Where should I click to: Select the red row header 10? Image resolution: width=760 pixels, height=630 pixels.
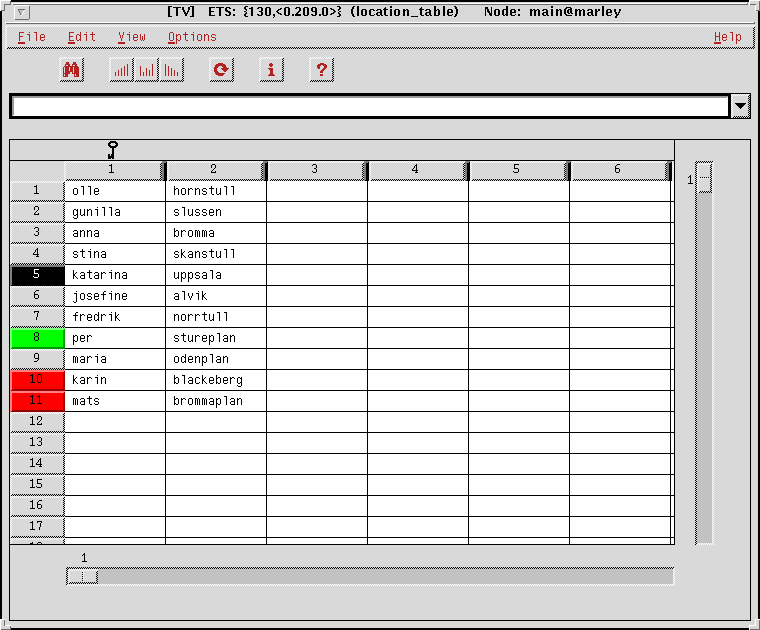37,379
